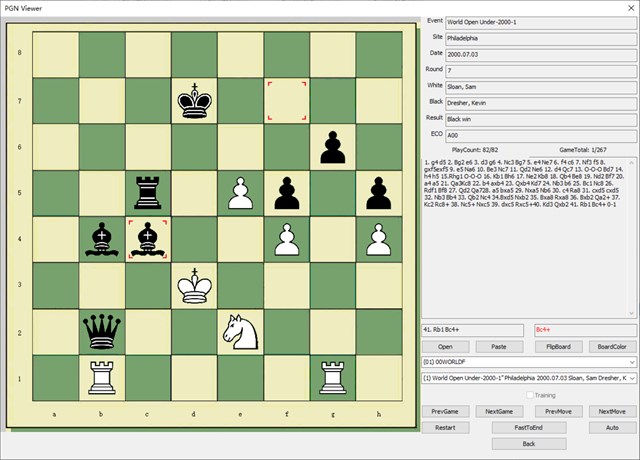640x460 pixels.
Task: Click the white rook on b1
Action: point(102,378)
